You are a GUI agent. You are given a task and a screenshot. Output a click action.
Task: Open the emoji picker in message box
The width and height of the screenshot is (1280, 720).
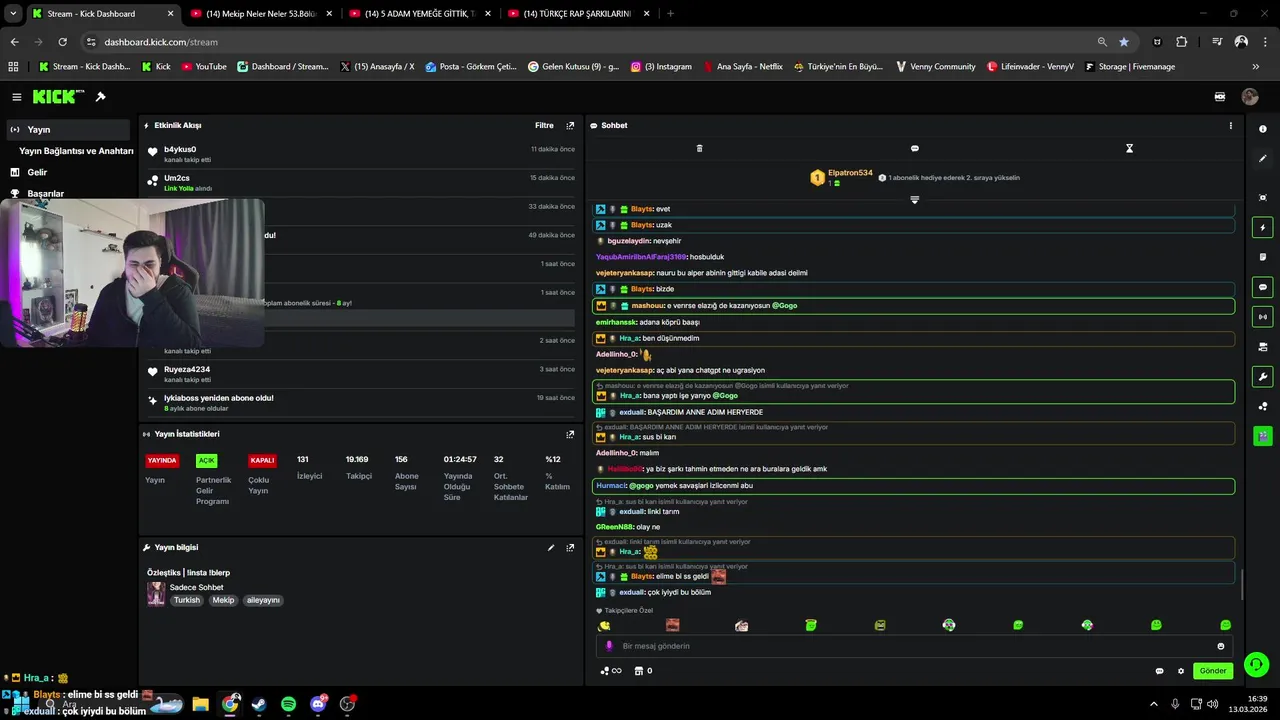pyautogui.click(x=1221, y=646)
